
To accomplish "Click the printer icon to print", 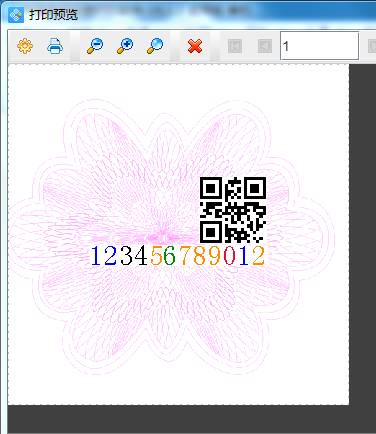I will (x=55, y=46).
